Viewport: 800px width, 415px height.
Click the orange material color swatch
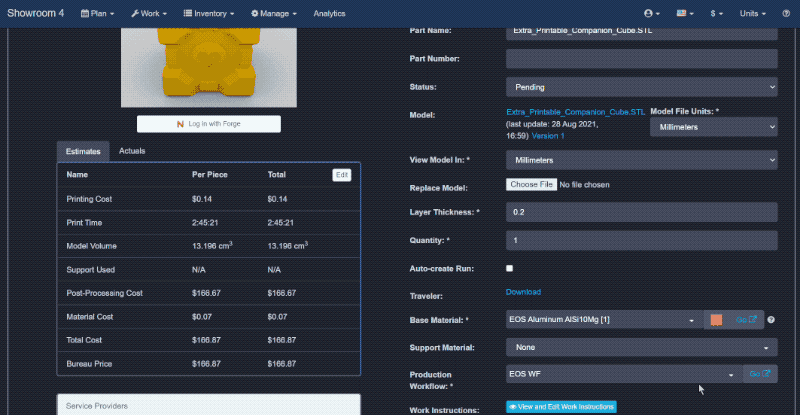(716, 320)
